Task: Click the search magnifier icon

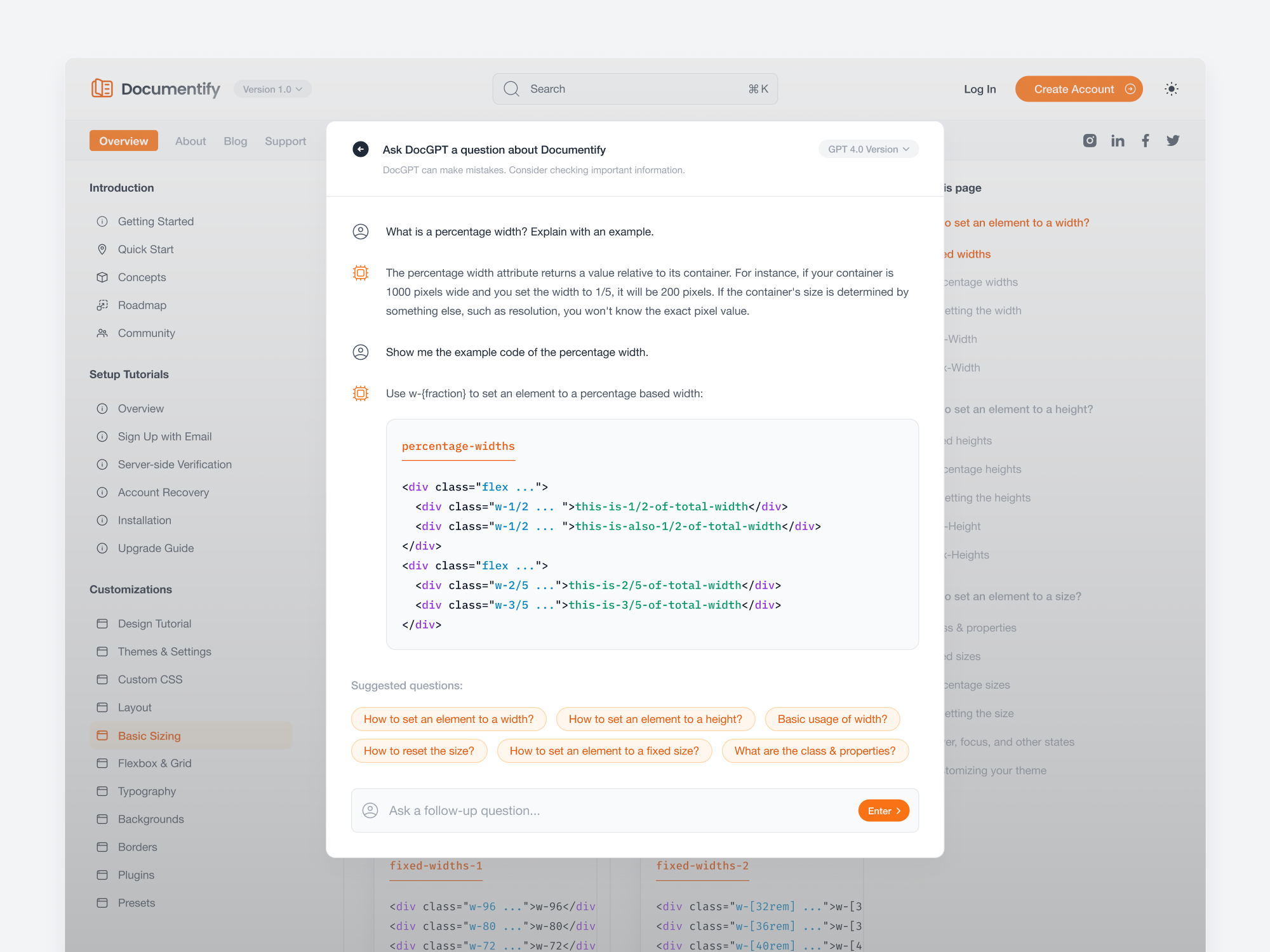Action: coord(511,89)
